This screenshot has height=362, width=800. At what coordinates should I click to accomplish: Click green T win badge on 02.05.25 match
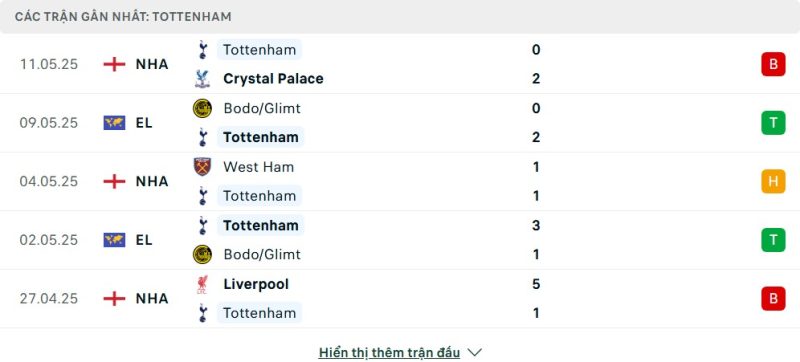(x=773, y=240)
